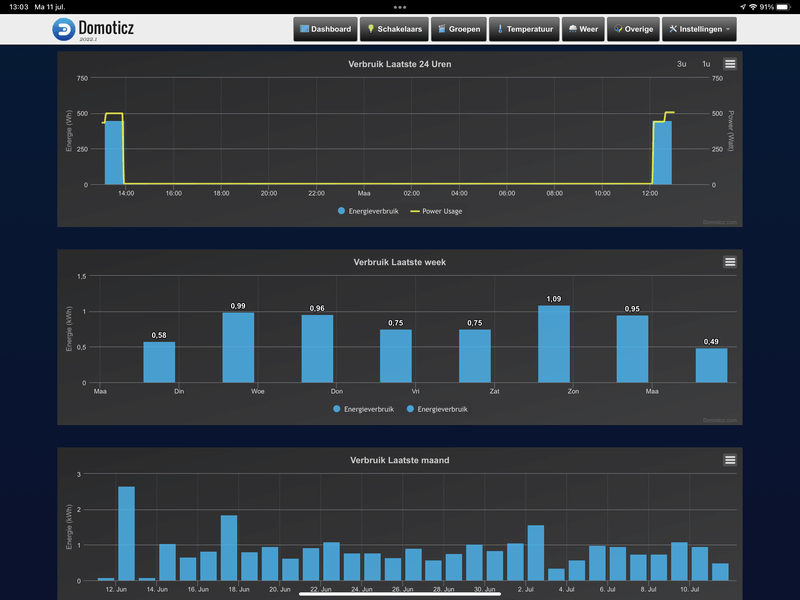Toggle Power Usage series in legend
Screen dimensions: 800x600
pos(437,211)
